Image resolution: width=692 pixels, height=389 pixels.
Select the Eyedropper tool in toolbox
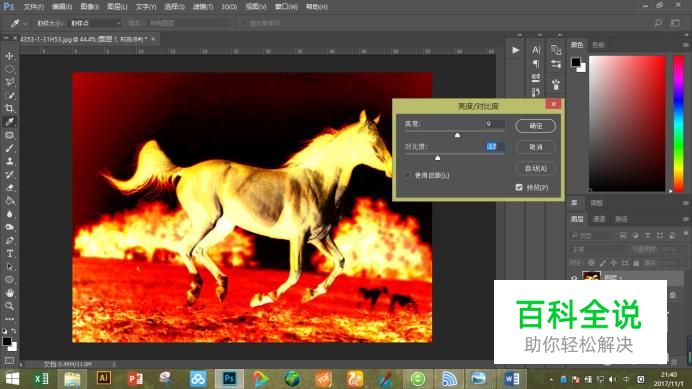point(9,122)
